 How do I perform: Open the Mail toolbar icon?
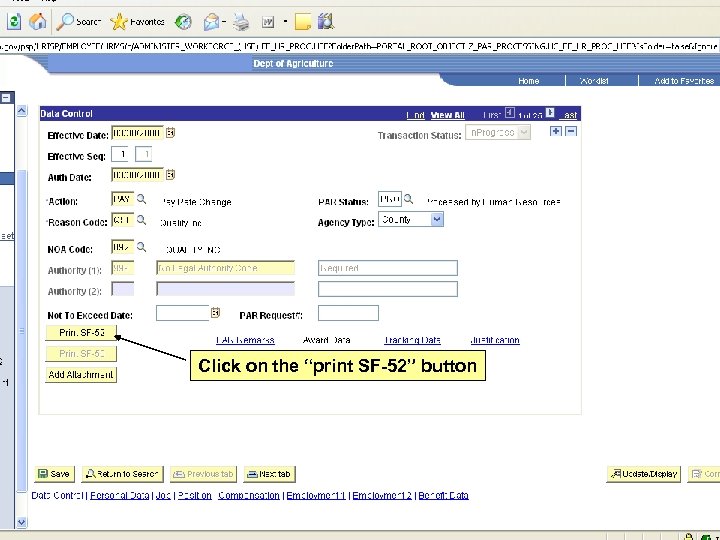211,22
